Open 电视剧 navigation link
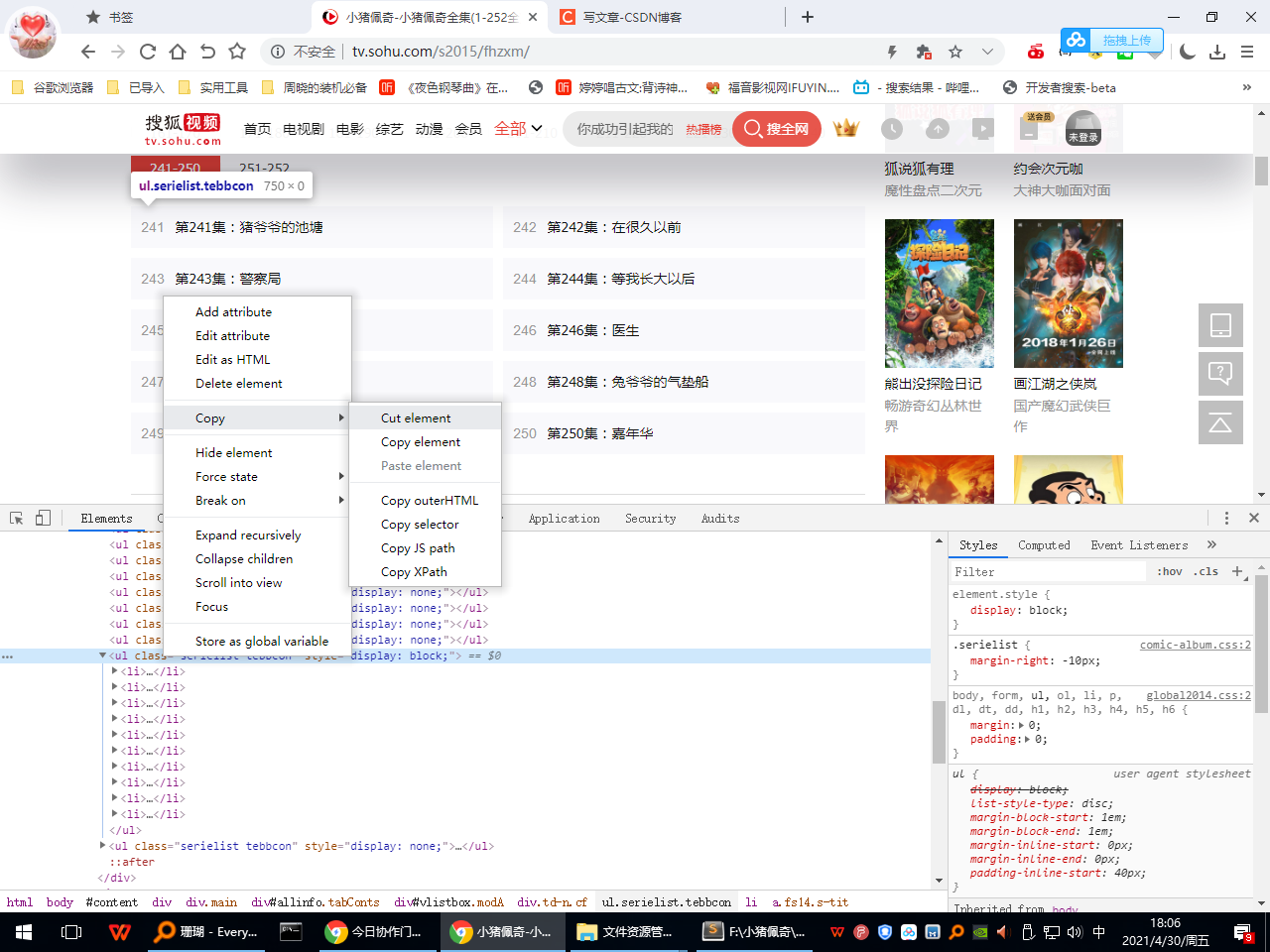Viewport: 1270px width, 952px height. pos(304,129)
